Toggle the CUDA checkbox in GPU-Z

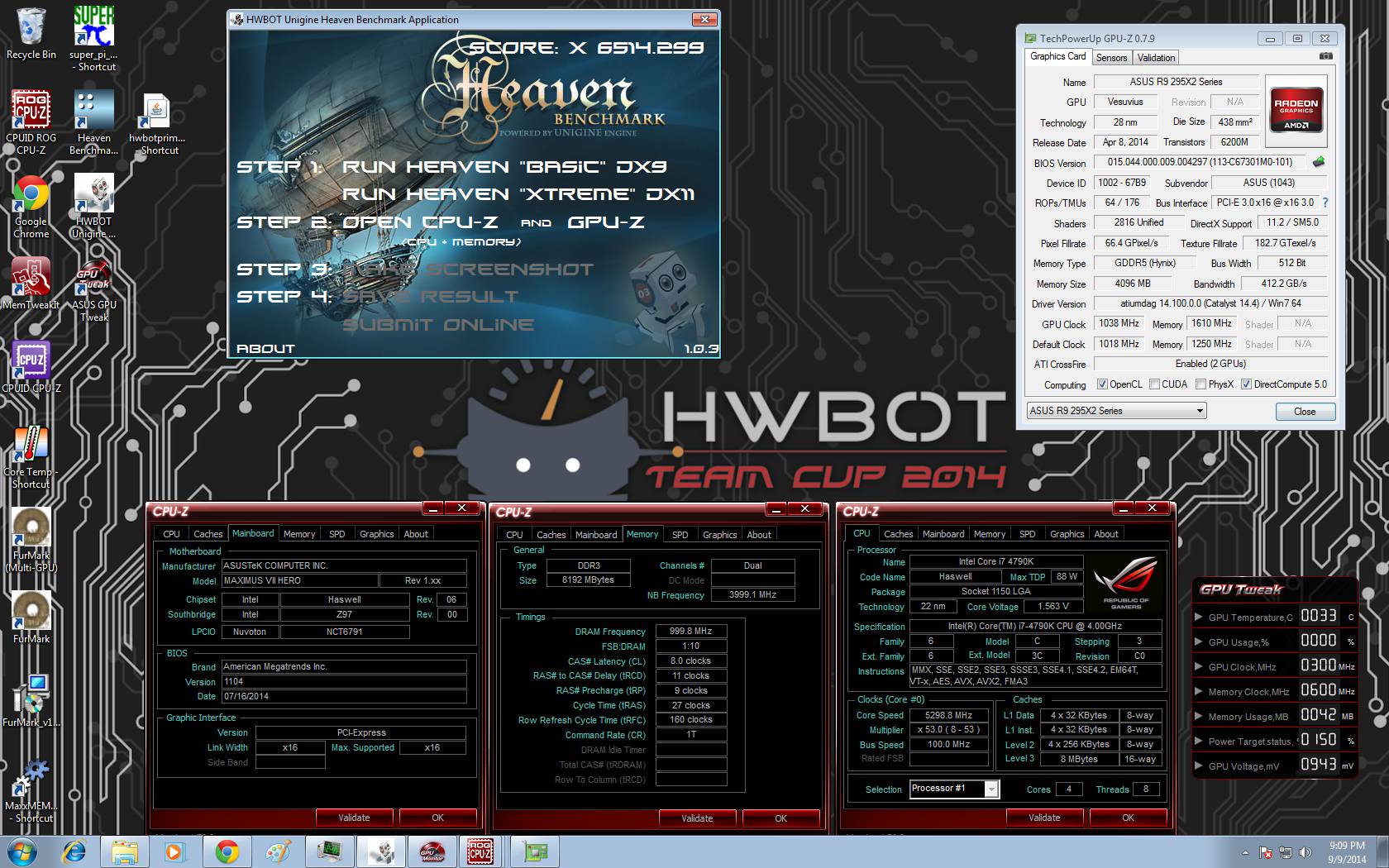coord(1153,384)
